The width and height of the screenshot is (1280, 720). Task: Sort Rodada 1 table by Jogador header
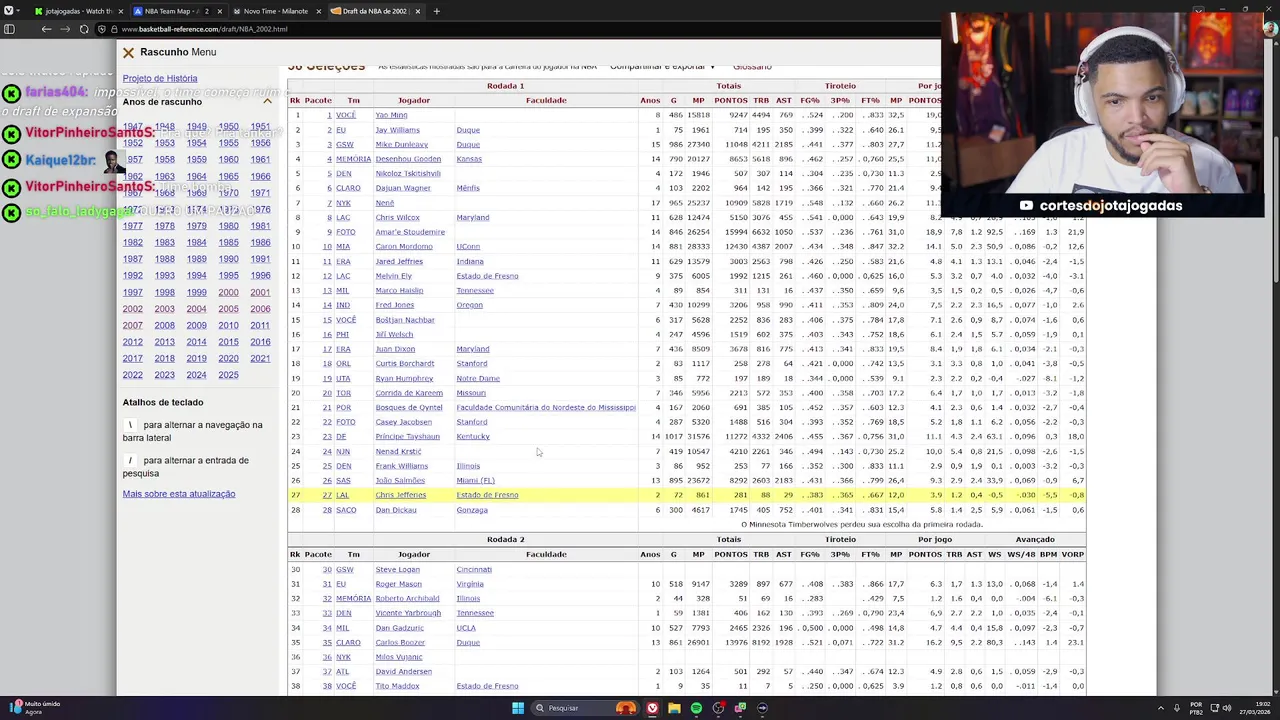tap(413, 100)
